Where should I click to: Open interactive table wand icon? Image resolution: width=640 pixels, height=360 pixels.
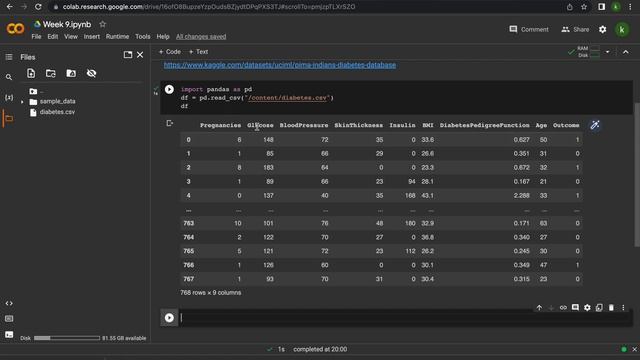(595, 125)
